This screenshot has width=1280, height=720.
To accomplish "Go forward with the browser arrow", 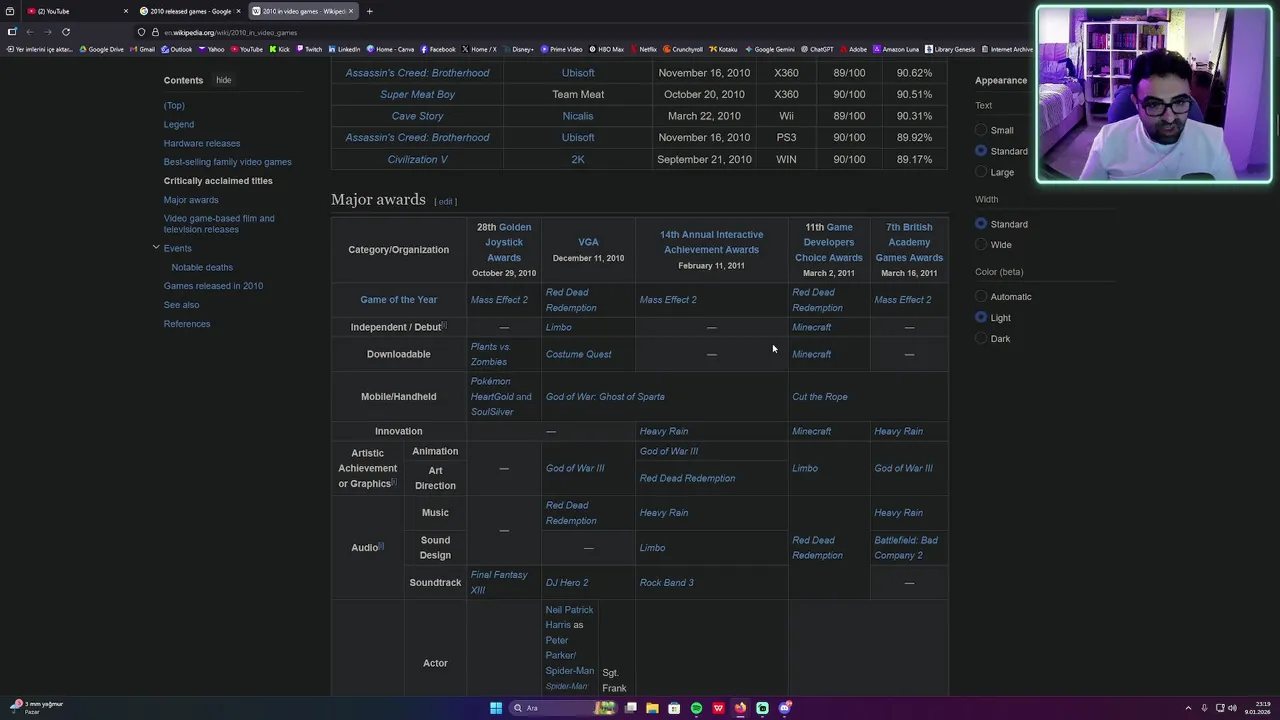I will pos(47,32).
